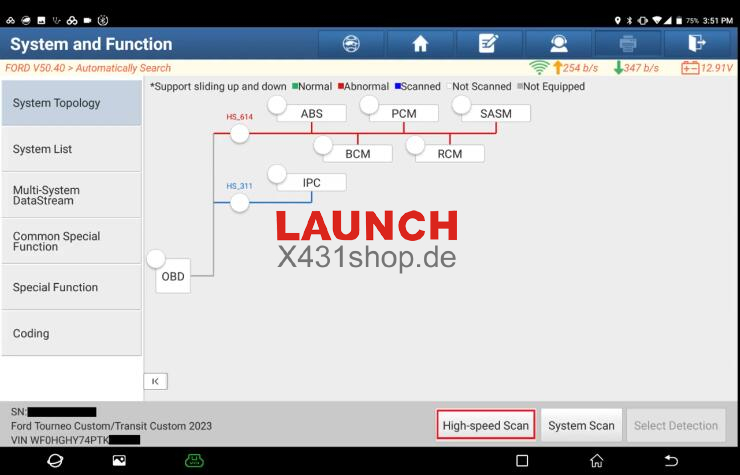The image size is (740, 475).
Task: Select the PCM module in topology
Action: tap(403, 114)
